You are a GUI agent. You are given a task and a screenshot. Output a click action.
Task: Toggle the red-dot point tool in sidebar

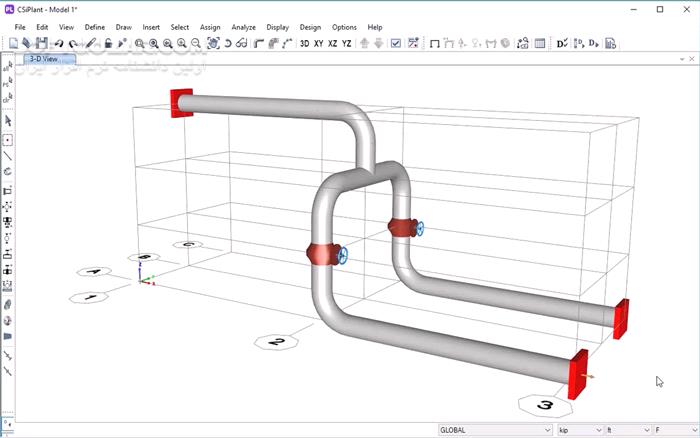pos(8,139)
